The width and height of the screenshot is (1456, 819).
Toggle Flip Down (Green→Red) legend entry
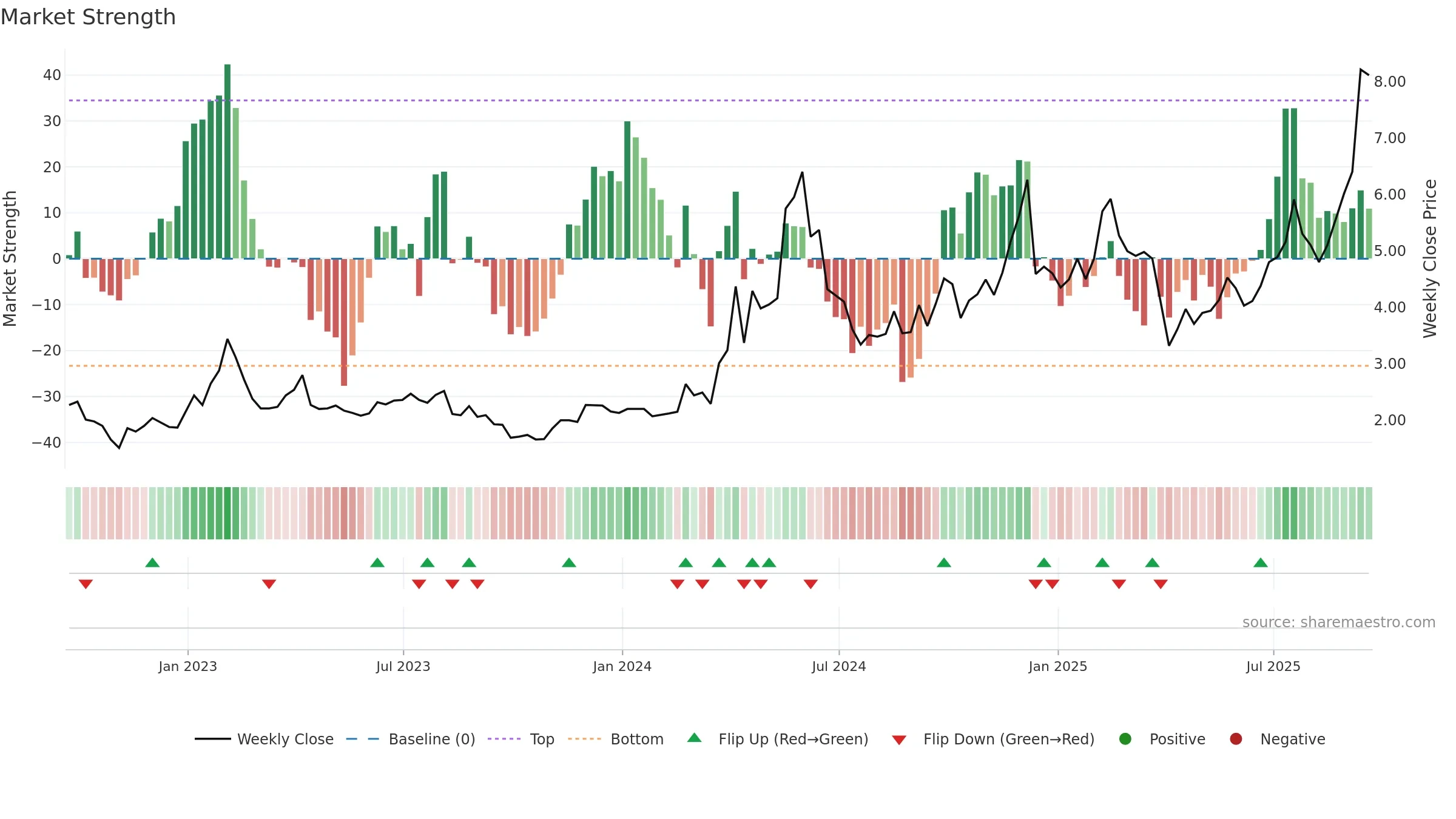point(993,739)
